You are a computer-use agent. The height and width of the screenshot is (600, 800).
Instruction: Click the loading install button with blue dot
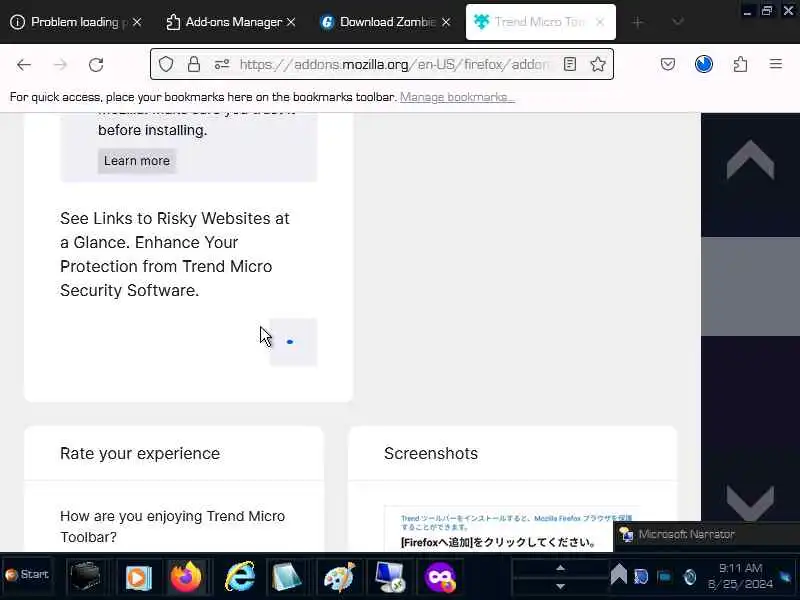coord(293,342)
